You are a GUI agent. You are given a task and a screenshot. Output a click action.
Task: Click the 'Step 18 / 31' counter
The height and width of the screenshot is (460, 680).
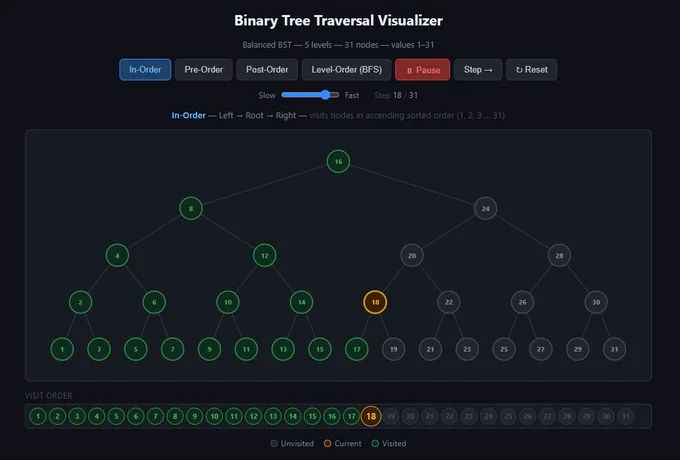tap(396, 95)
